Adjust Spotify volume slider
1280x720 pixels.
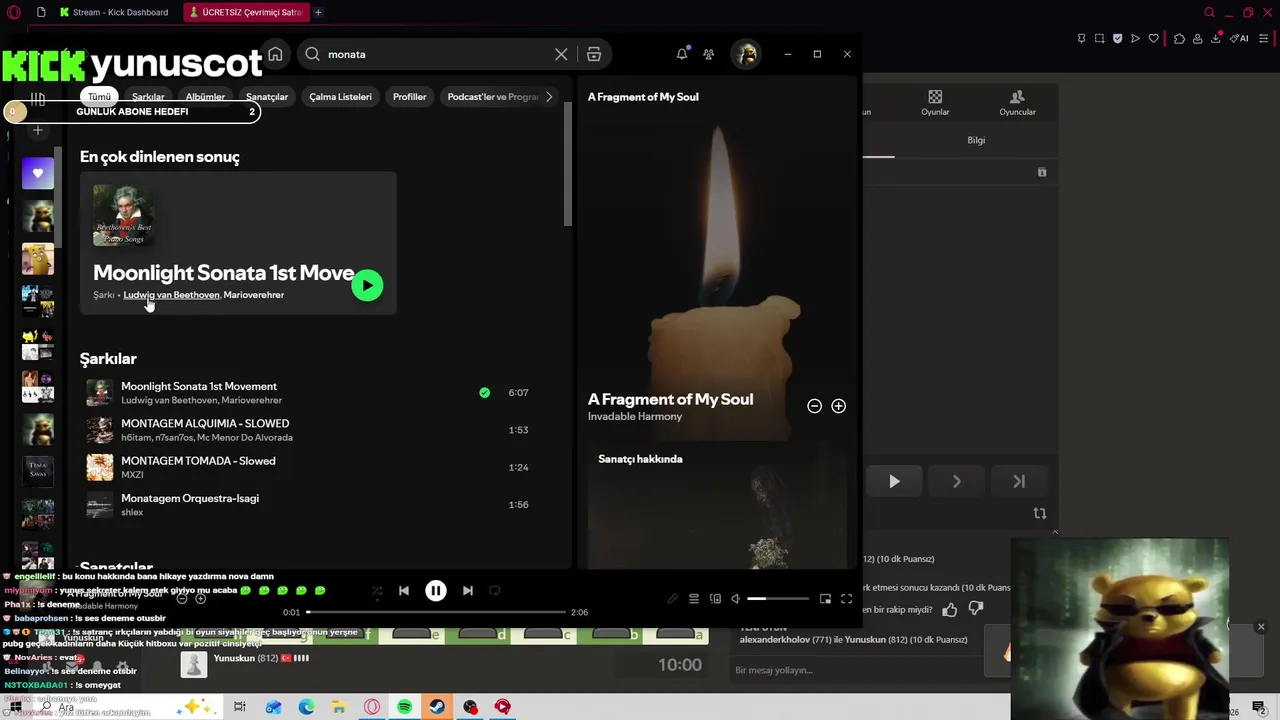click(778, 599)
